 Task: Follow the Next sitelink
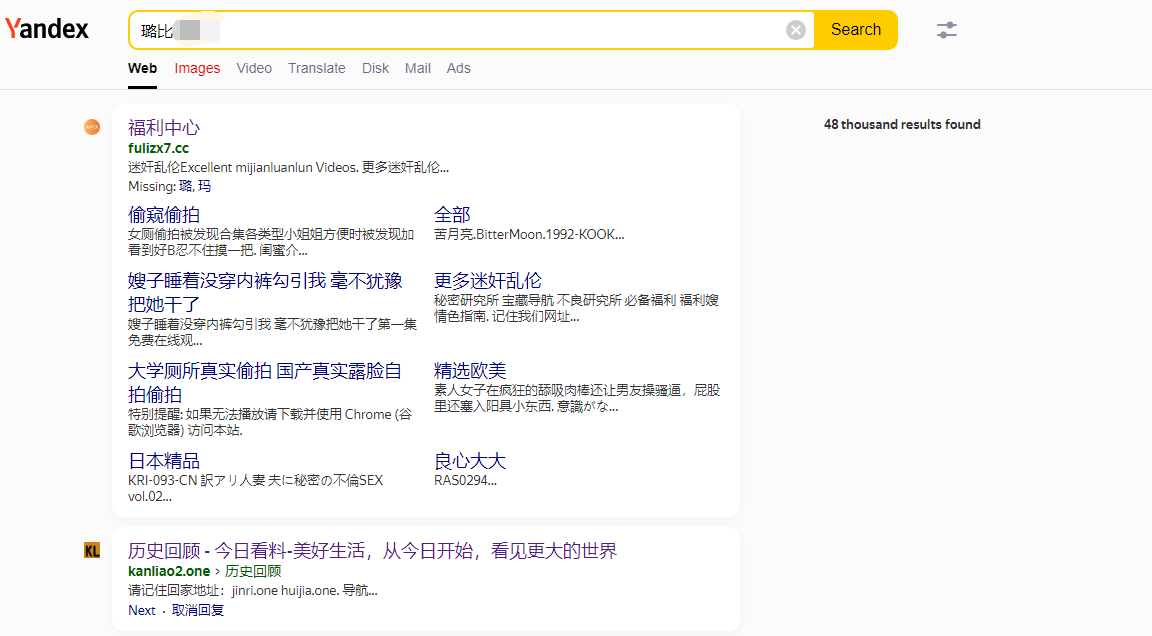tap(142, 610)
